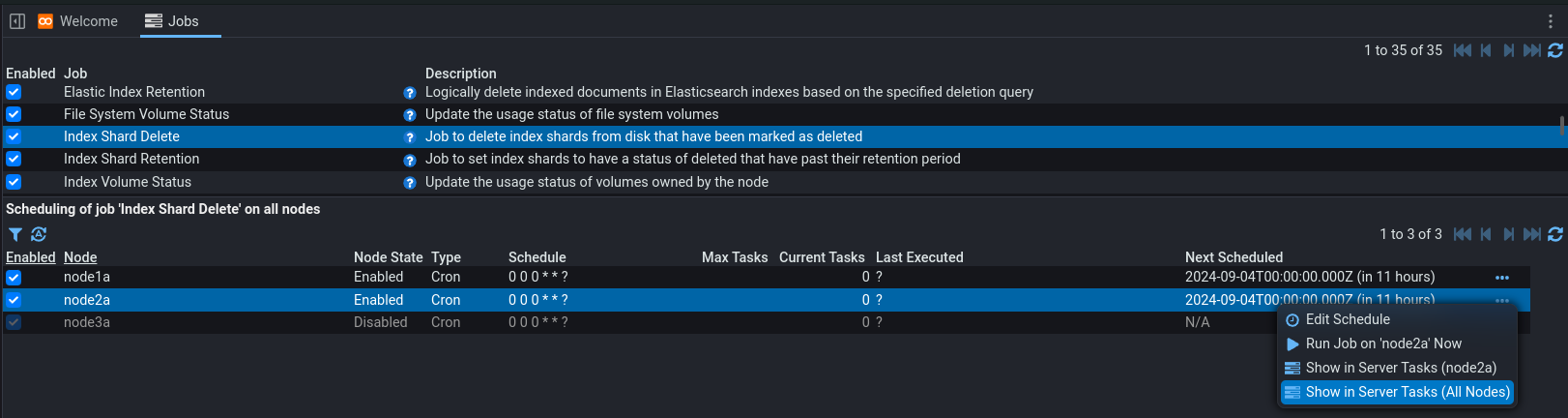The image size is (1568, 418).
Task: Click the help icon for Index Volume Status
Action: (409, 183)
